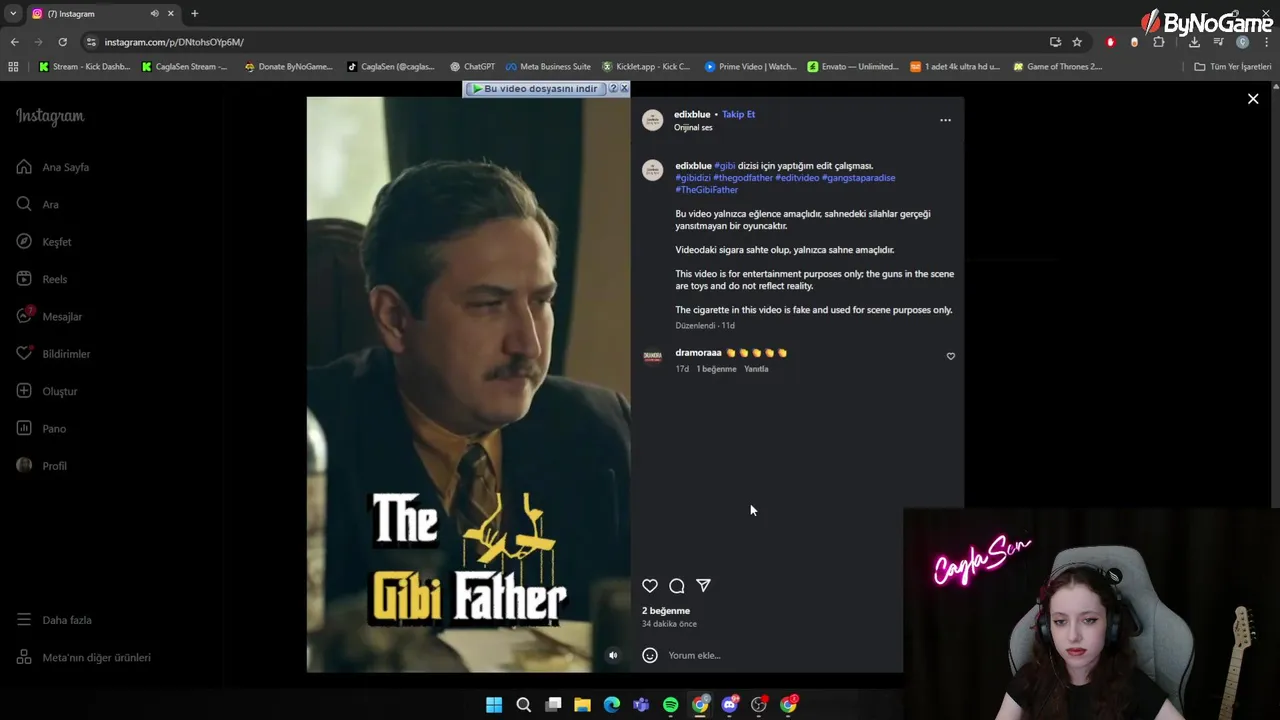Like dramoraaa's comment heart
This screenshot has width=1280, height=720.
click(951, 356)
